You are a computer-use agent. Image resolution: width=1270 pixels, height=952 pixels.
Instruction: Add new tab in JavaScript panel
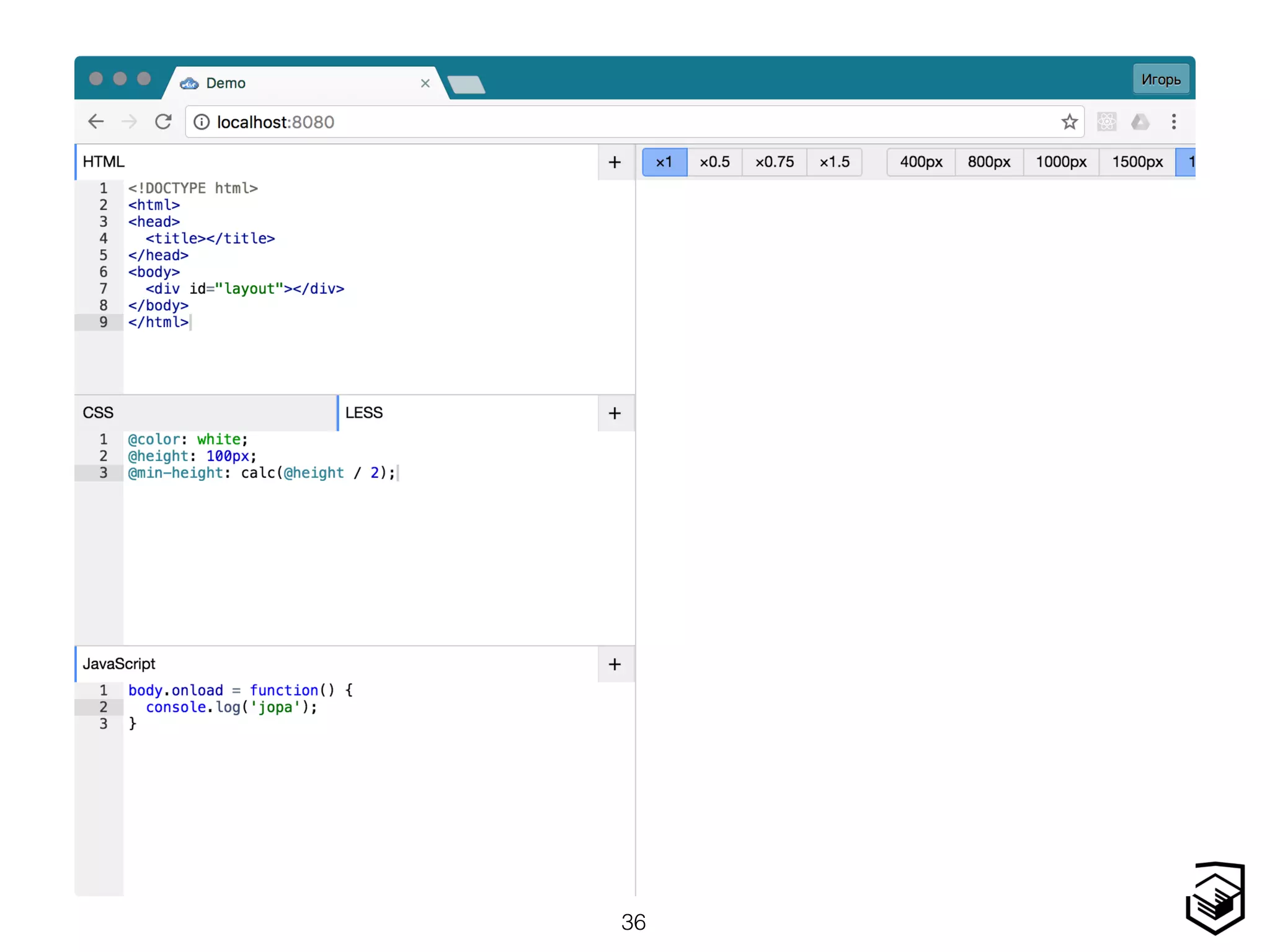coord(615,664)
